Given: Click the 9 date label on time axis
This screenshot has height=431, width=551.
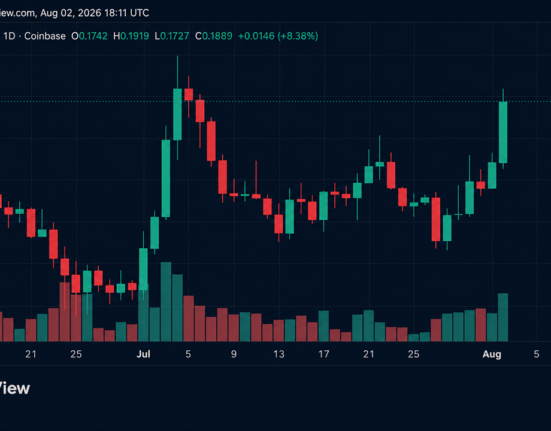Looking at the screenshot, I should [x=234, y=354].
